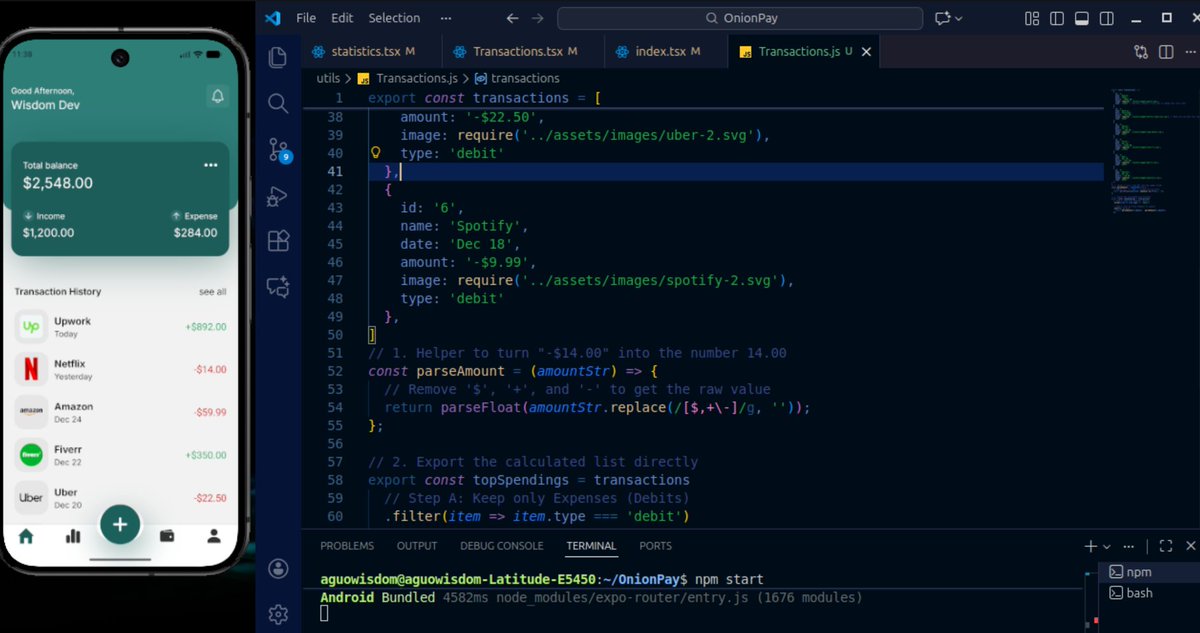
Task: Click the transactions symbol breadcrumb
Action: point(517,78)
